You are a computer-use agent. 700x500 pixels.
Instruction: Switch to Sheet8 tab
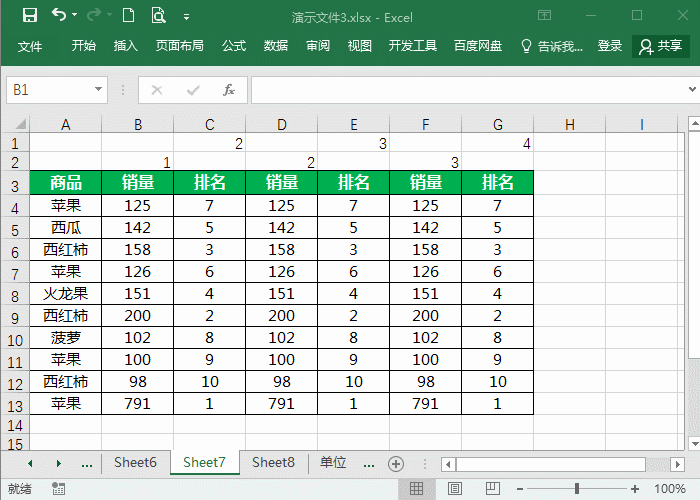273,462
